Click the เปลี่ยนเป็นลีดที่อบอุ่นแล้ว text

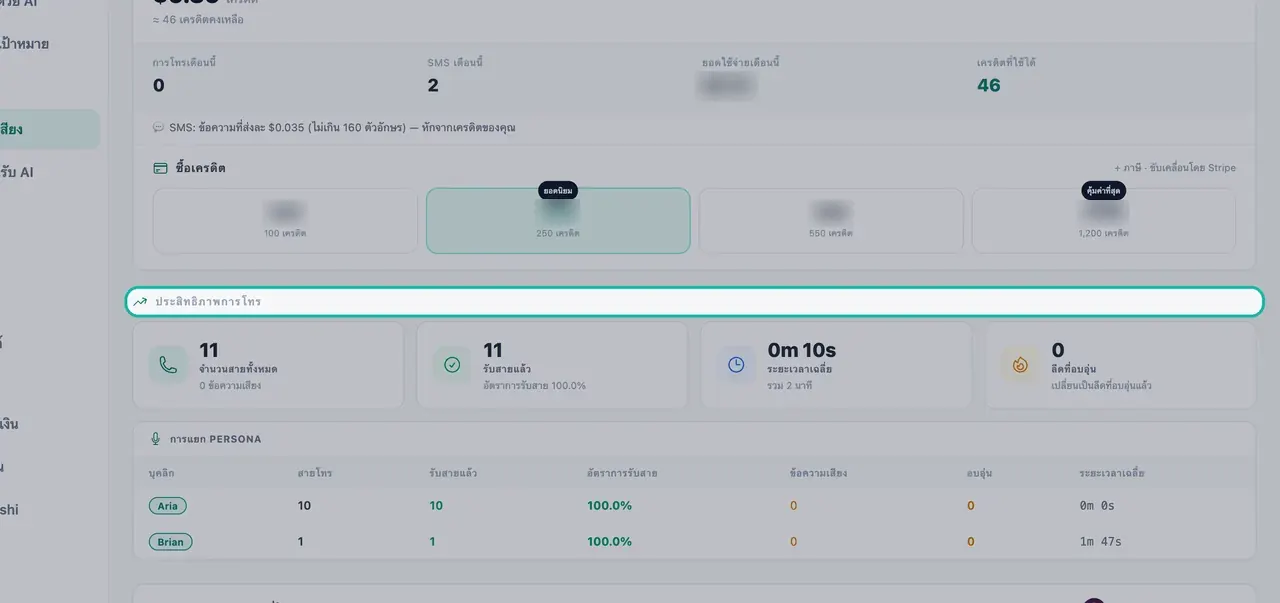click(x=1102, y=385)
